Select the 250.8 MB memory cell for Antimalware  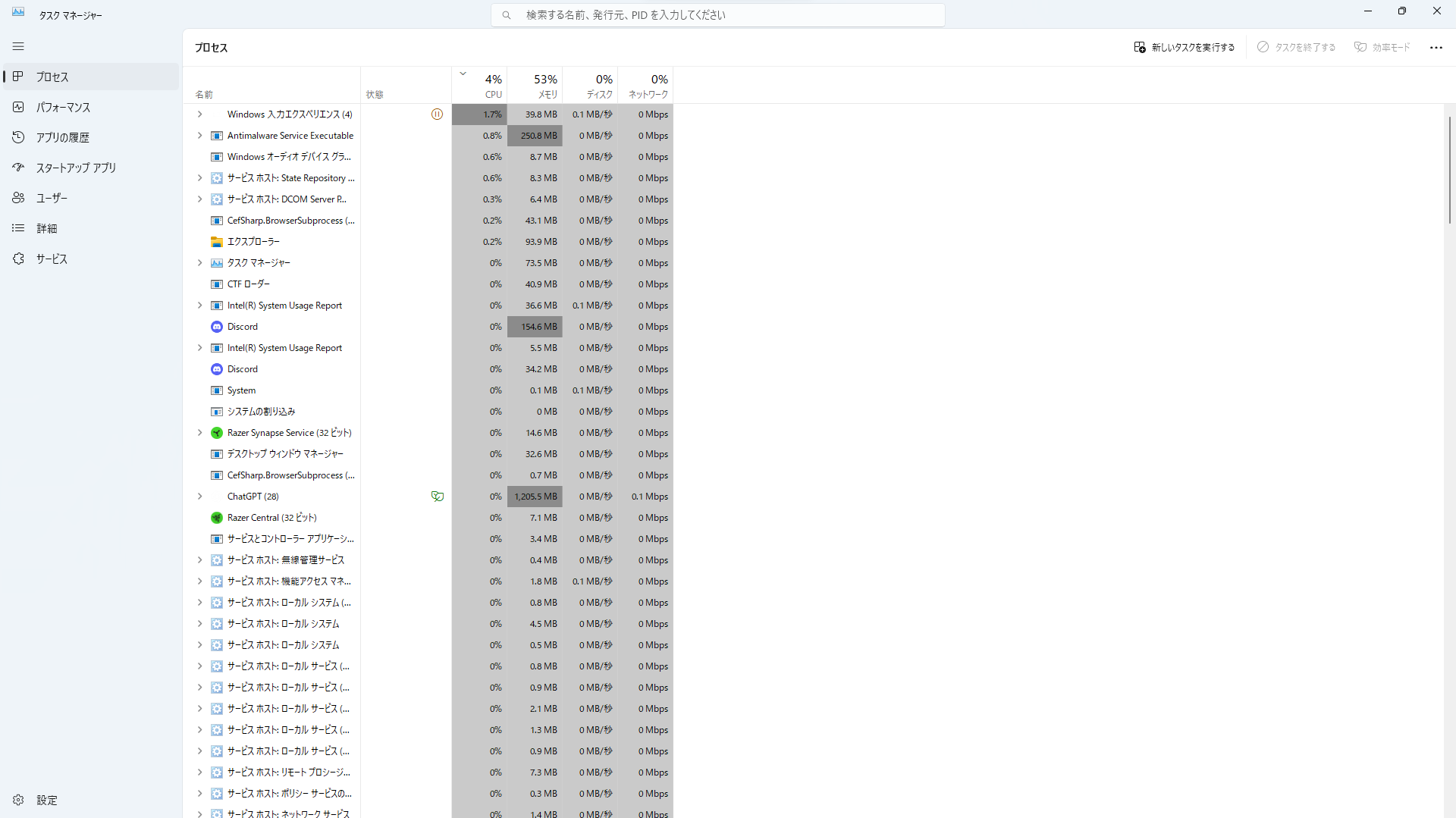coord(535,136)
